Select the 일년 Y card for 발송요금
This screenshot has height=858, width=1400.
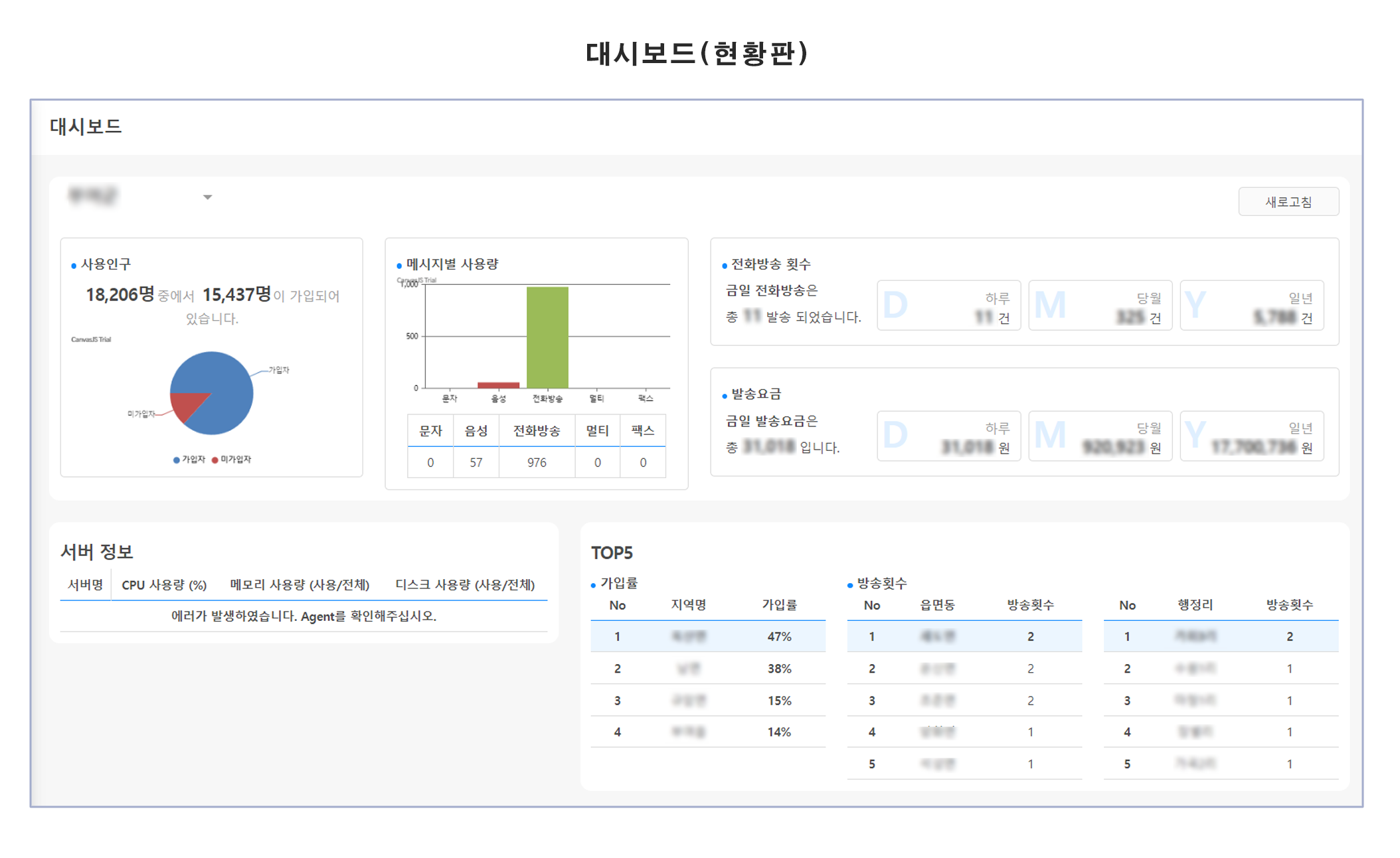(x=1251, y=436)
